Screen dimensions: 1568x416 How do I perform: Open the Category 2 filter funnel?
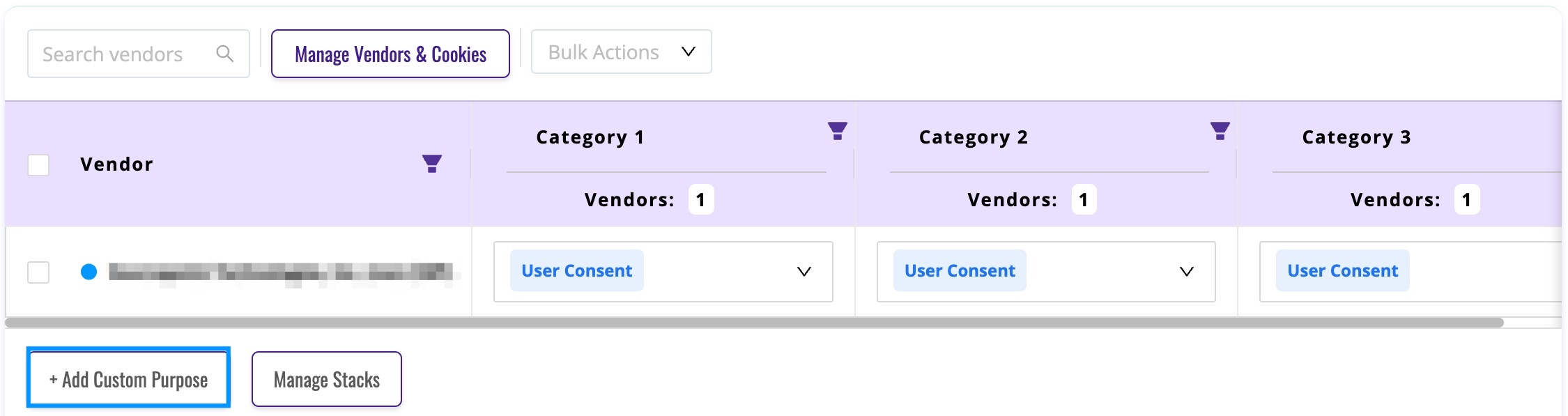tap(1220, 131)
